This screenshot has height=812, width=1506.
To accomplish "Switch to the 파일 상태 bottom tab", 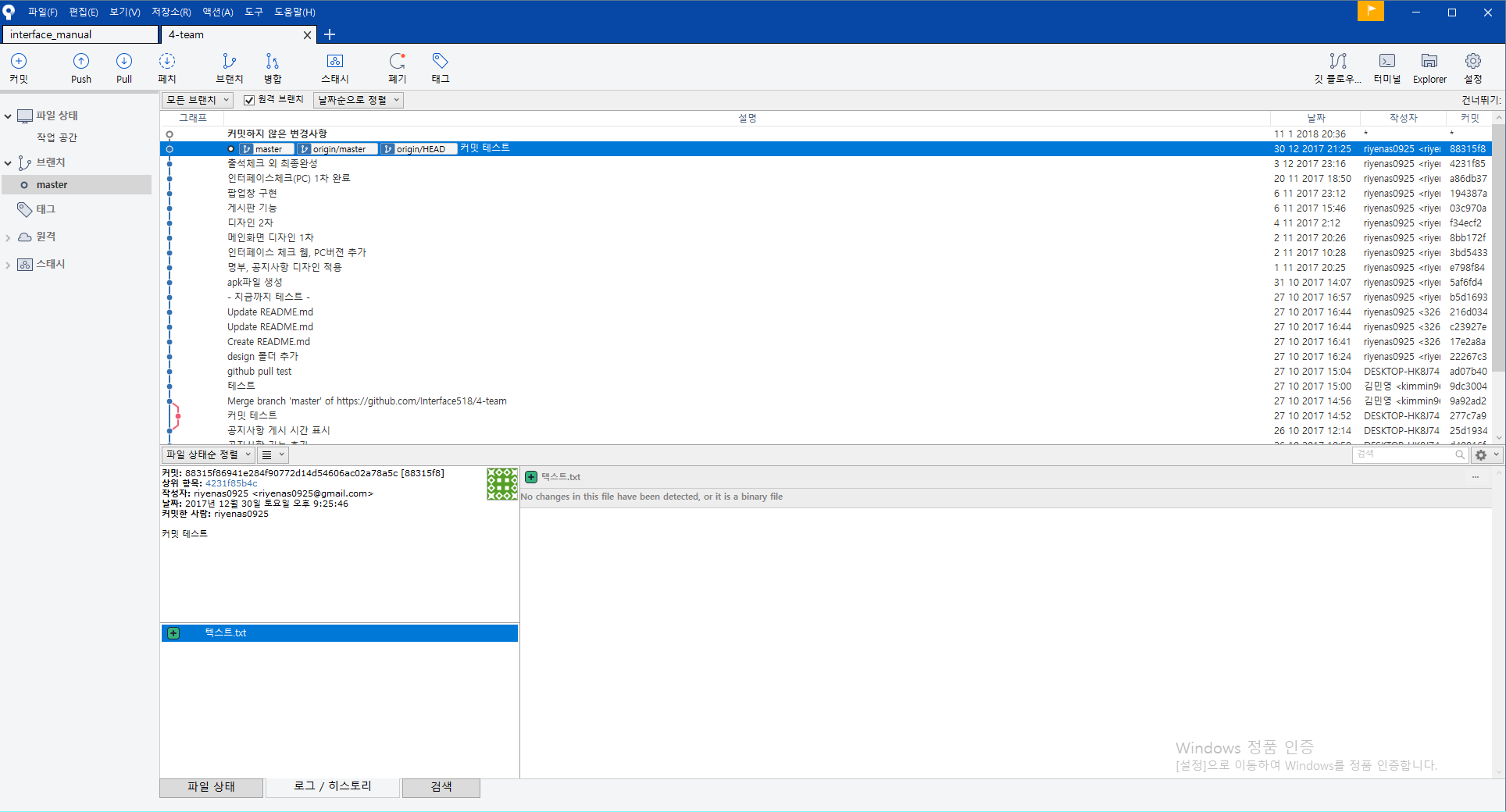I will pyautogui.click(x=211, y=787).
